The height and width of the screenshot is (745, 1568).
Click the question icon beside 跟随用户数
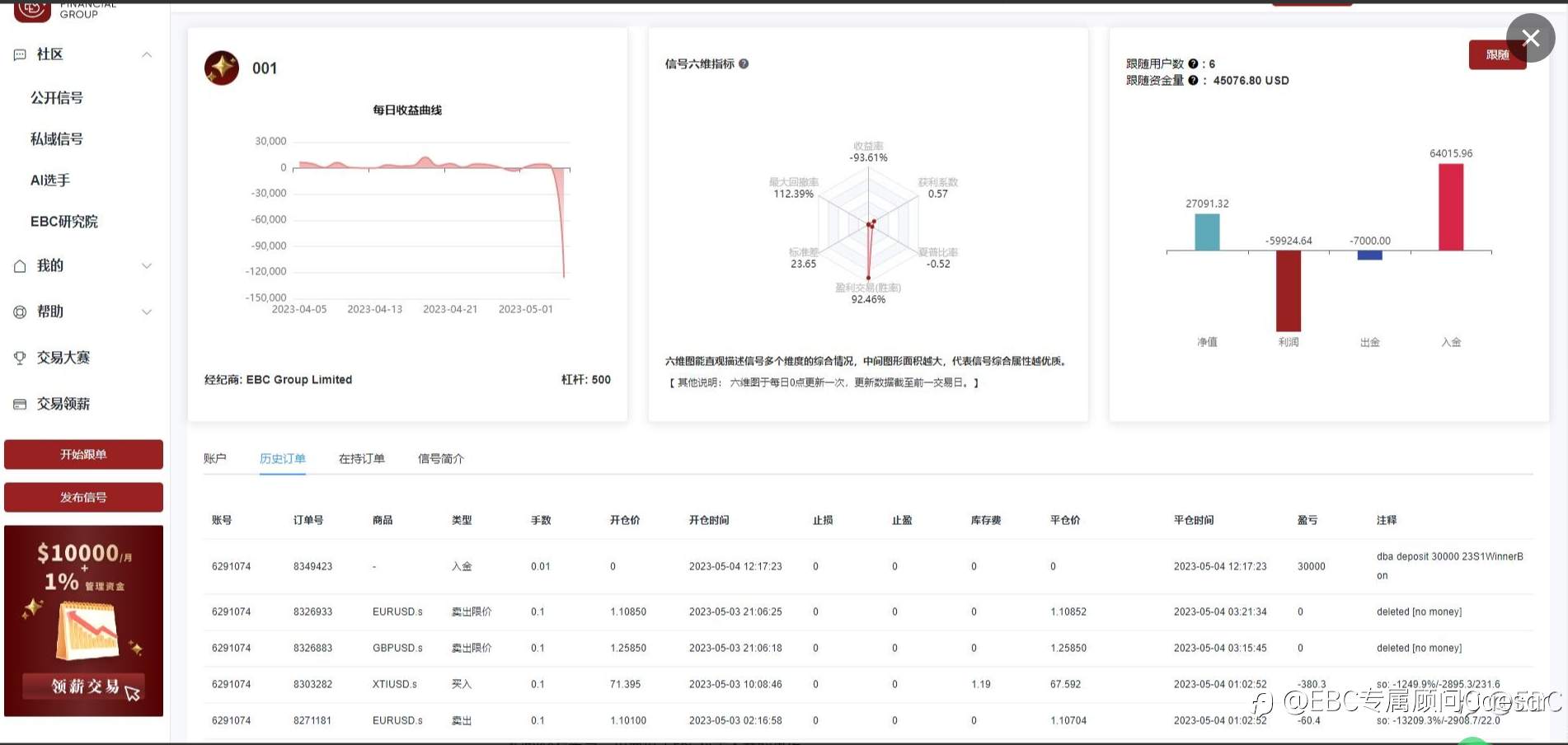coord(1193,63)
